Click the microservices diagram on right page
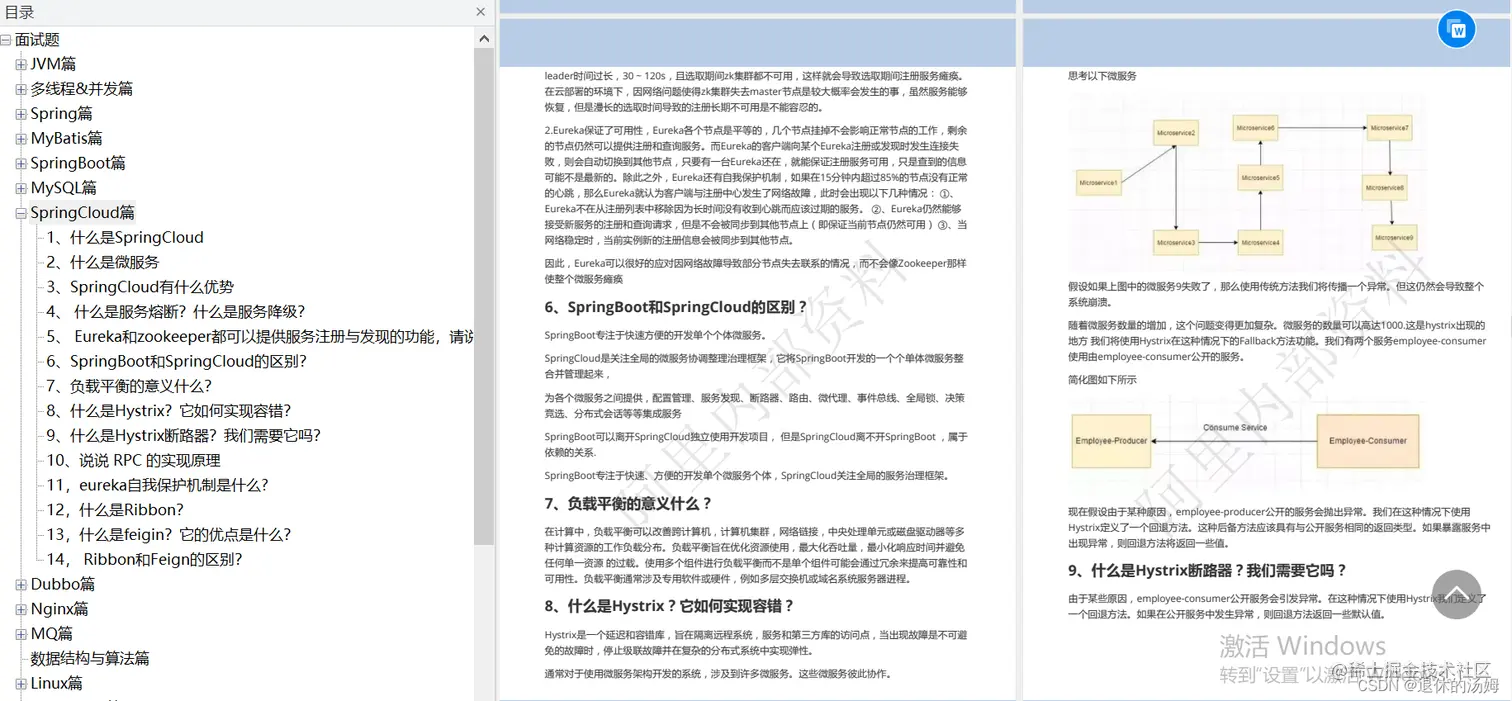 coord(1249,182)
